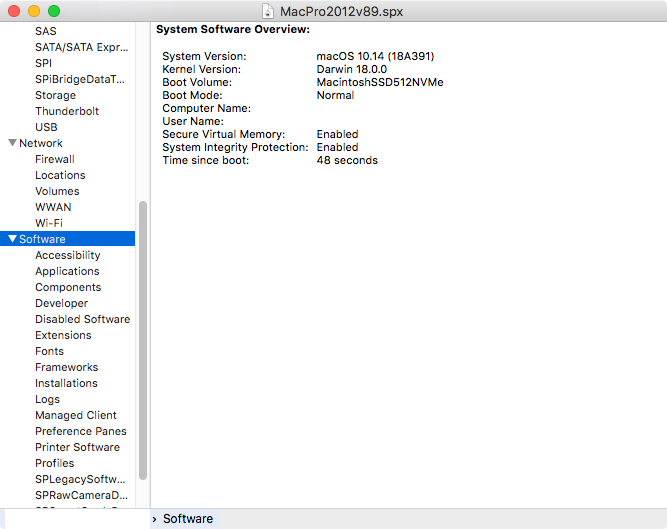
Task: Click the 48 seconds boot time value
Action: point(347,160)
